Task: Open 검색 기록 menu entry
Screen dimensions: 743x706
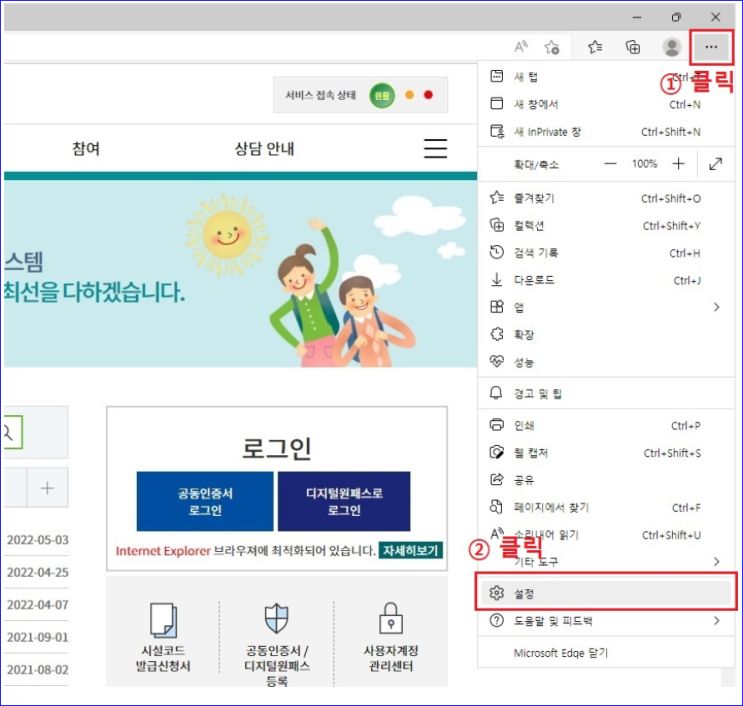Action: click(606, 253)
